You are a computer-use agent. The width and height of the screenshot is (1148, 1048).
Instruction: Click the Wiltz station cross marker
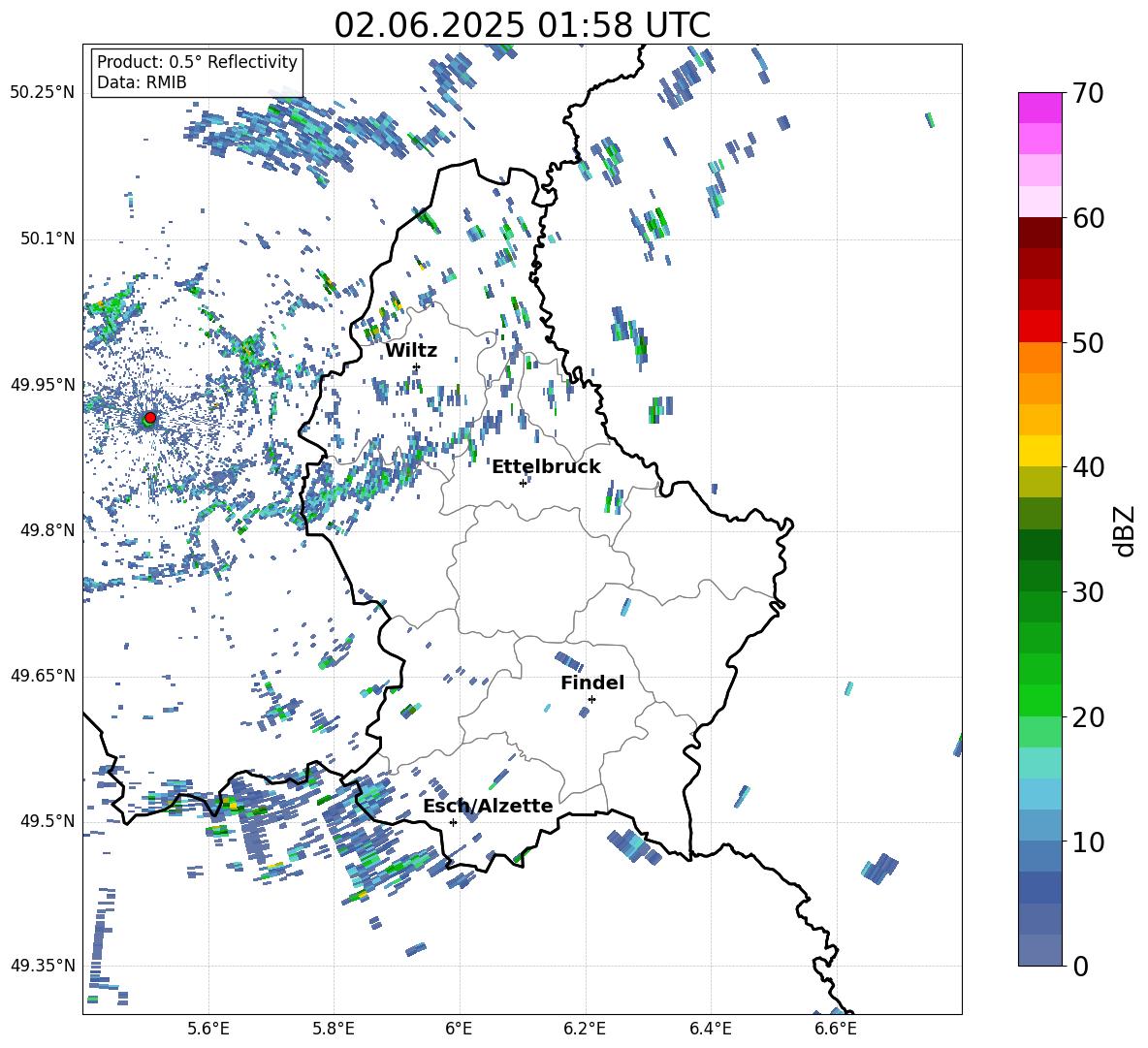417,366
